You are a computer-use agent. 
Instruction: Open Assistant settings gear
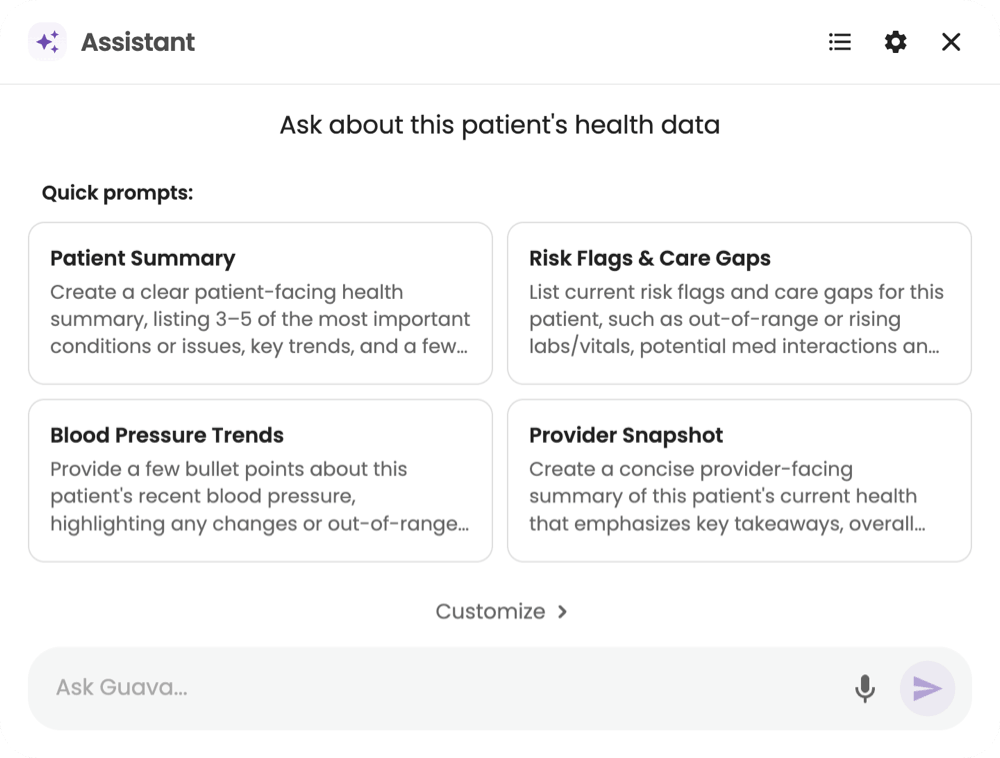pyautogui.click(x=895, y=42)
